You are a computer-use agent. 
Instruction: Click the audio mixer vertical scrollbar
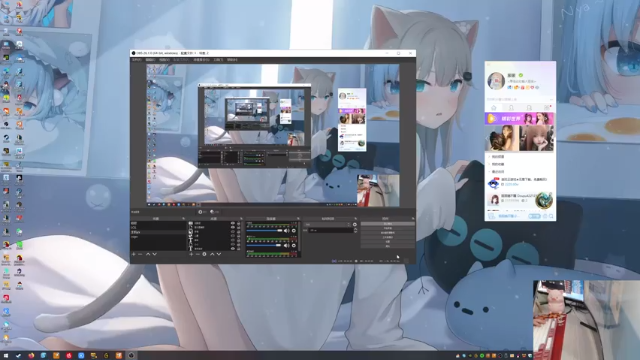click(x=299, y=237)
